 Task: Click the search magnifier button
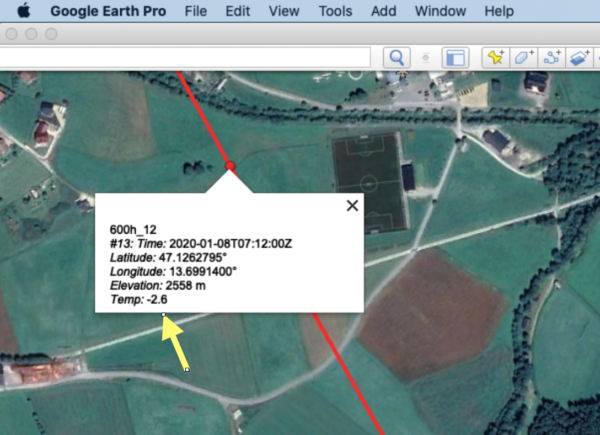click(397, 58)
